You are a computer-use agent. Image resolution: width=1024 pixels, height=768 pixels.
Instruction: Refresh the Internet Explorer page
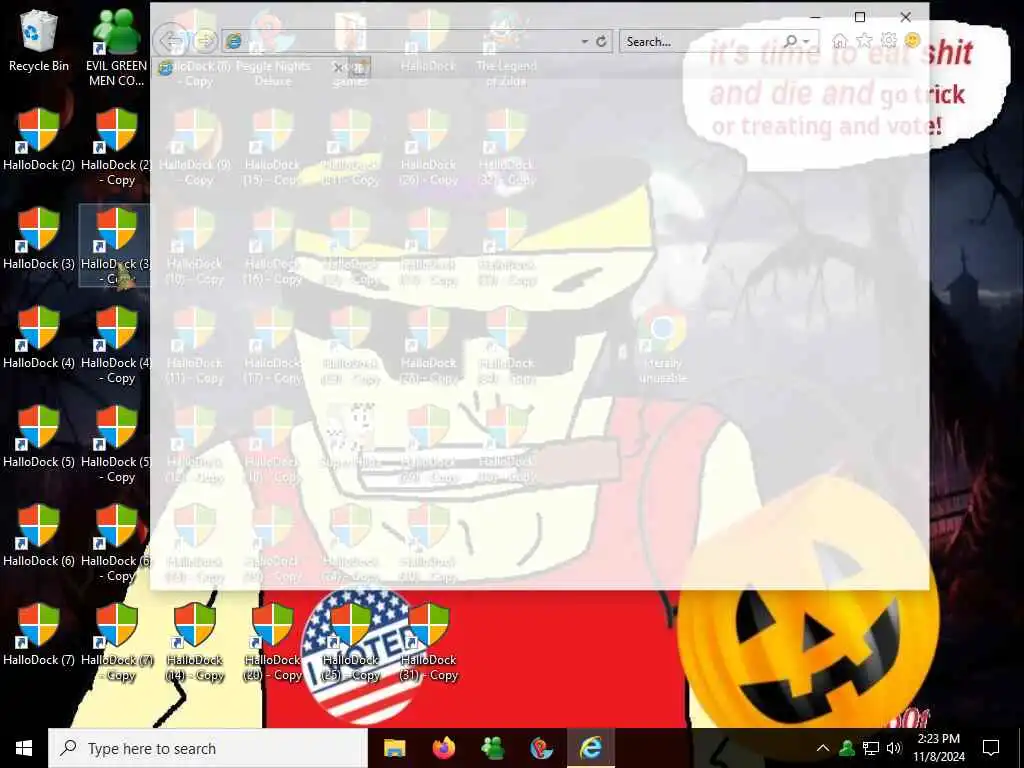coord(601,41)
